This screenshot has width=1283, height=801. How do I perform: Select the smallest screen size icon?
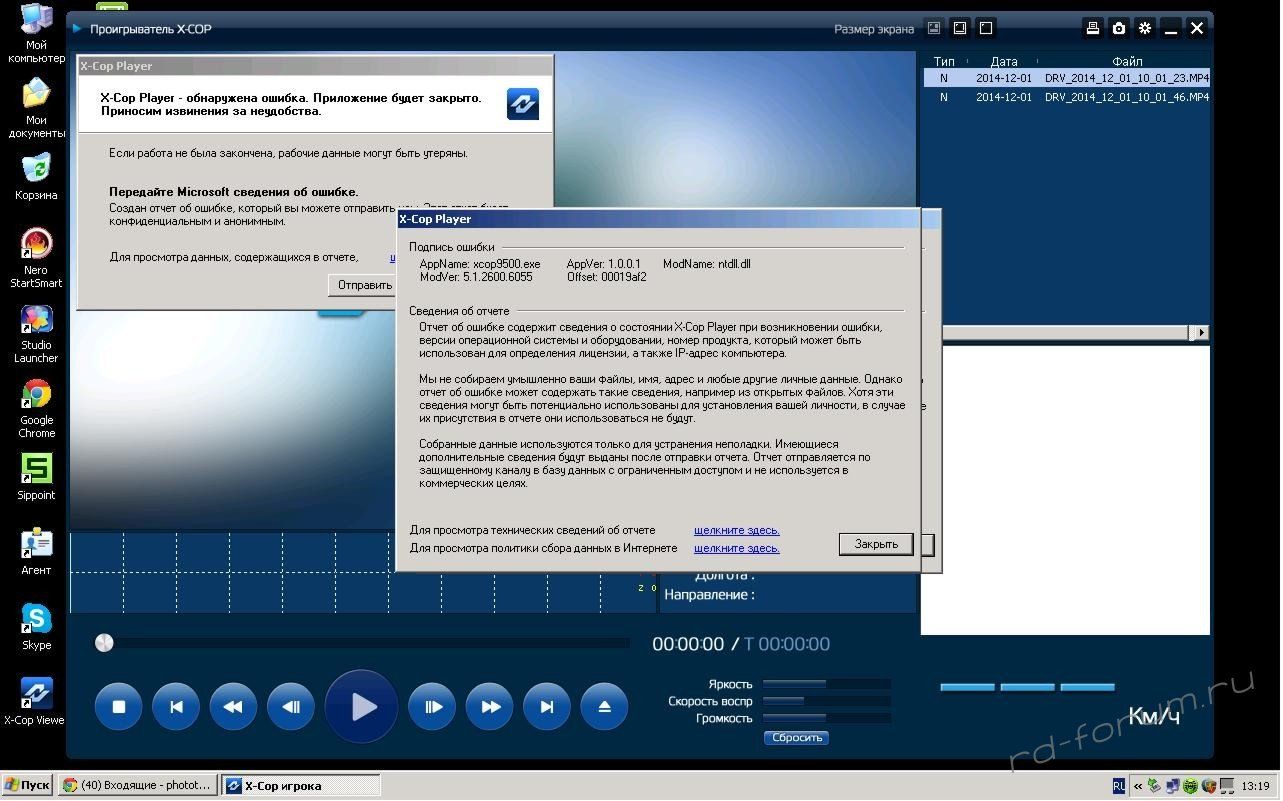coord(933,28)
